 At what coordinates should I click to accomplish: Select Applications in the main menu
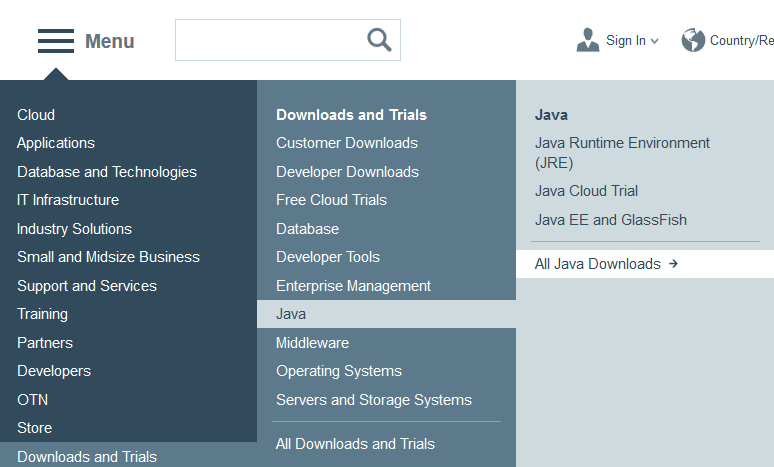(56, 143)
